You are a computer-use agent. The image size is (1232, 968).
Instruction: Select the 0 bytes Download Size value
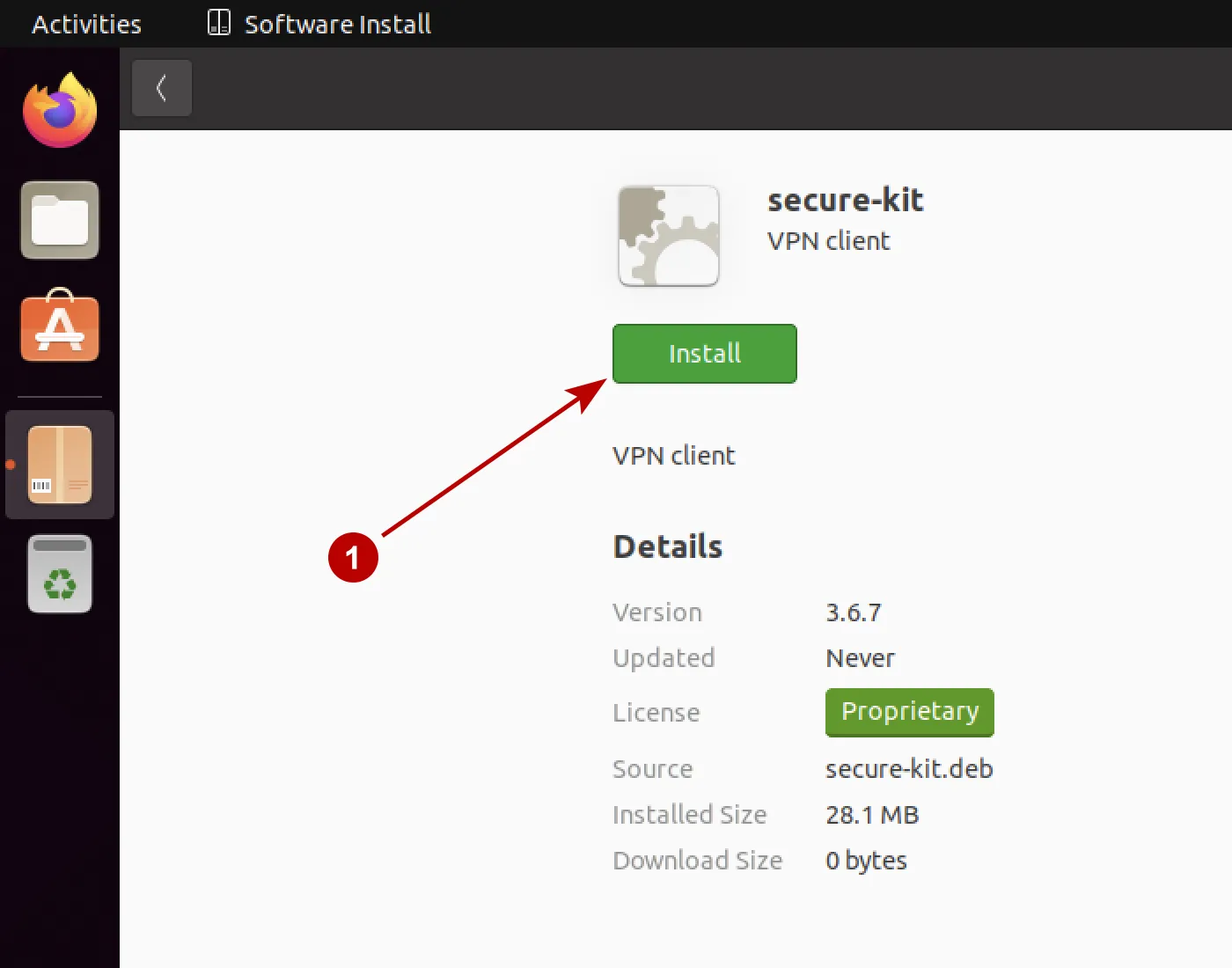tap(866, 860)
